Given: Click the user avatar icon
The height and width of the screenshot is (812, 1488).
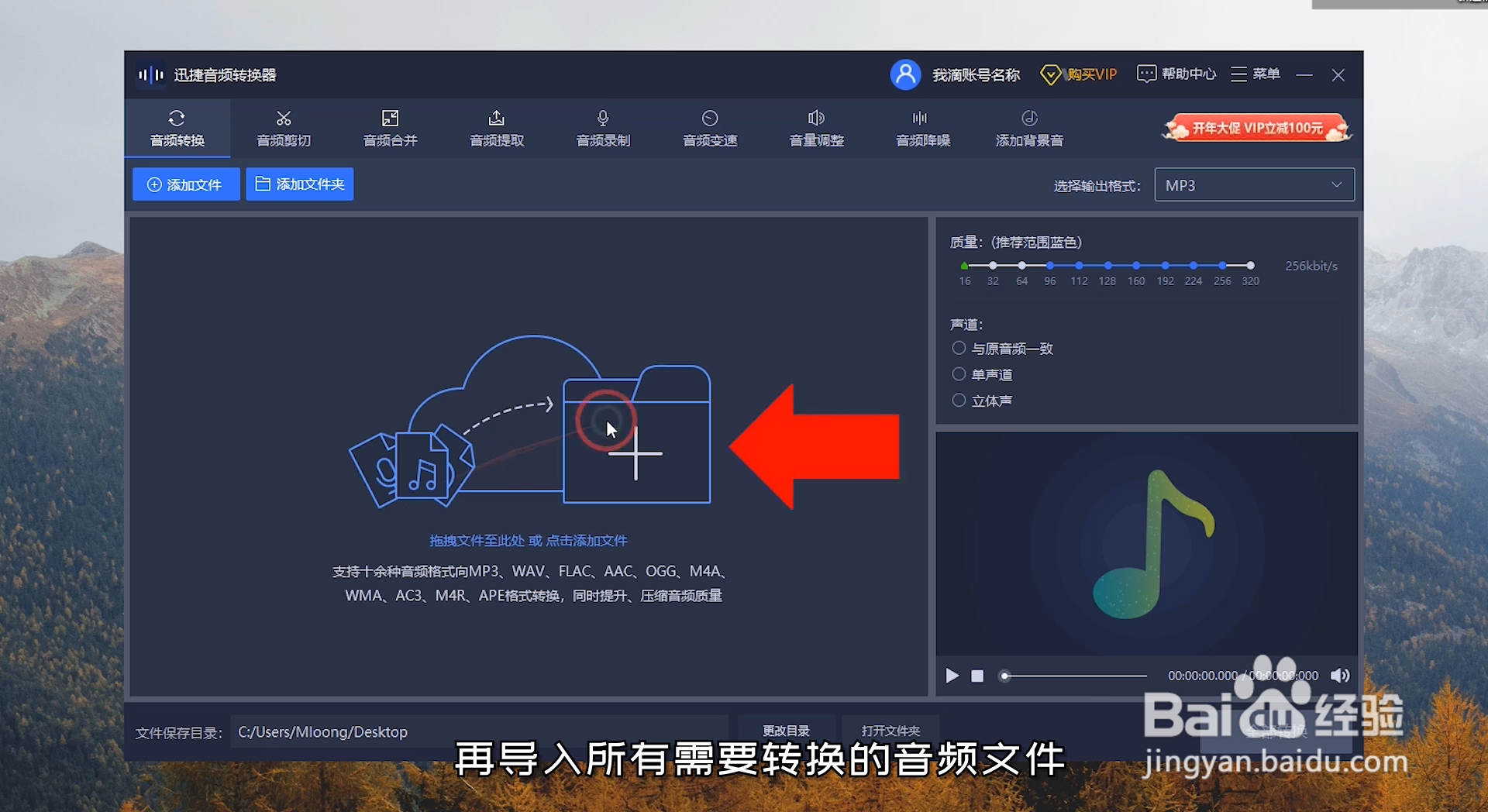Looking at the screenshot, I should coord(905,74).
